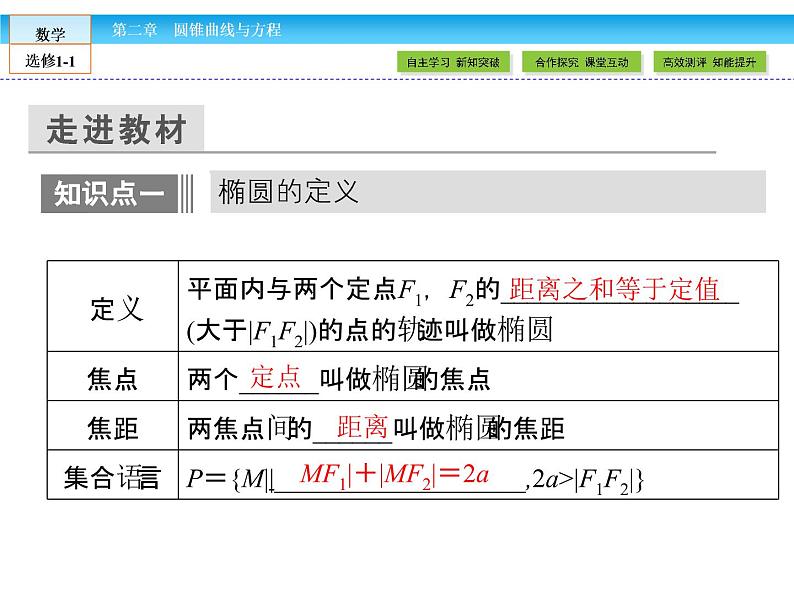
Task: Click the 焦距 row header cell
Action: click(112, 429)
